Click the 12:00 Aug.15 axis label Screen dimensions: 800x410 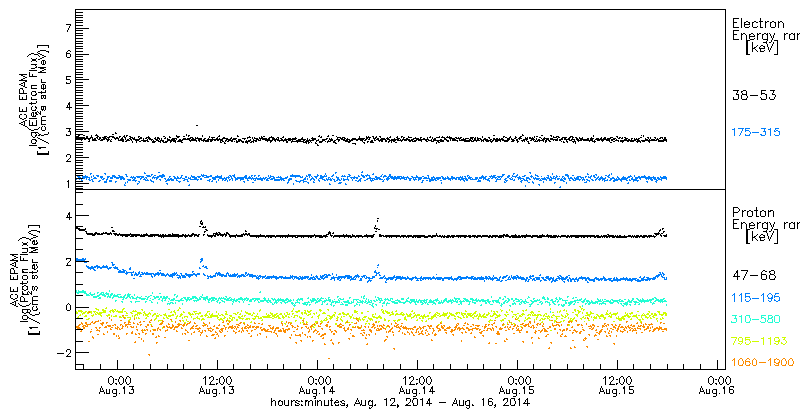coord(617,385)
